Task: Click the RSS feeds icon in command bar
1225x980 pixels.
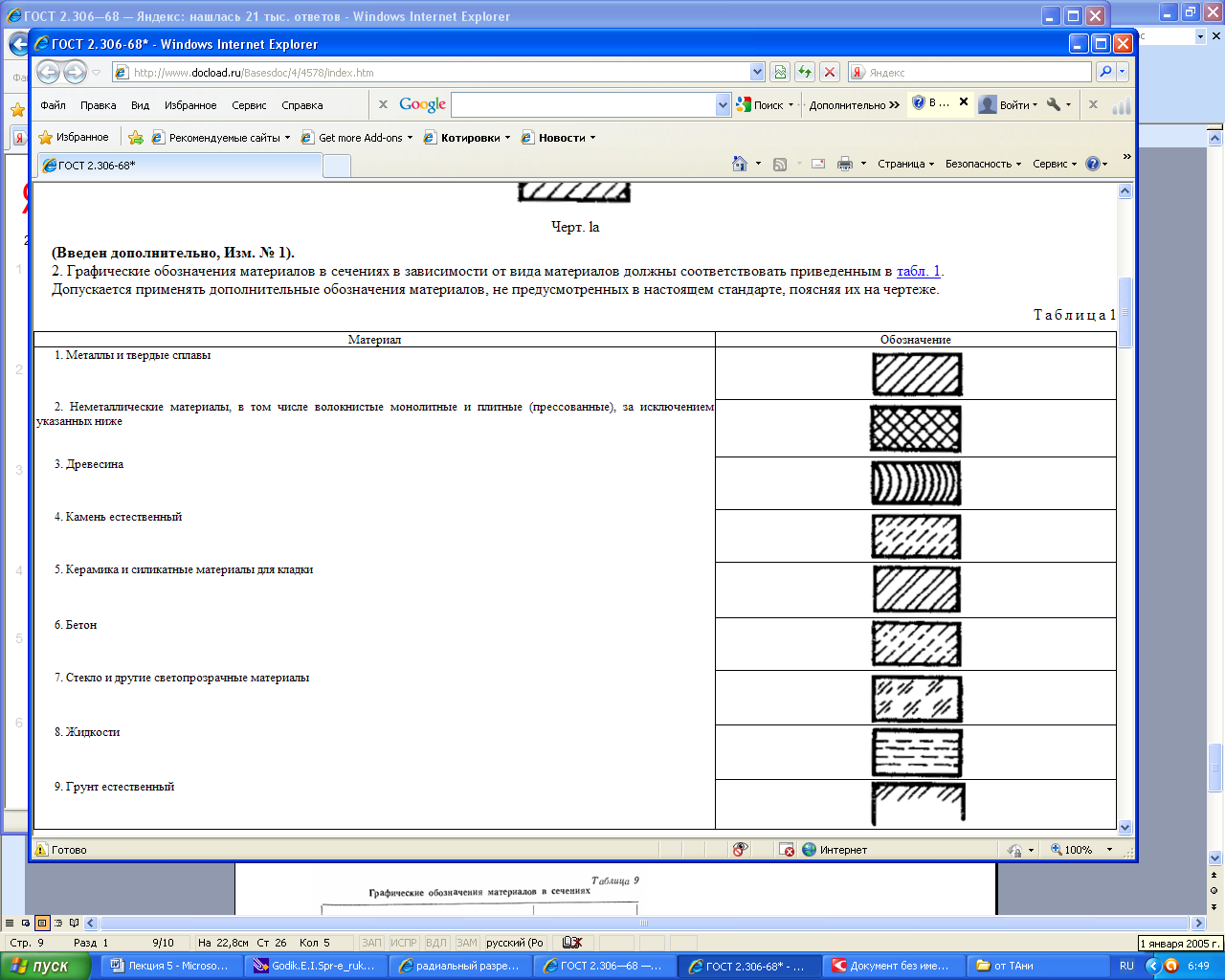Action: point(780,164)
